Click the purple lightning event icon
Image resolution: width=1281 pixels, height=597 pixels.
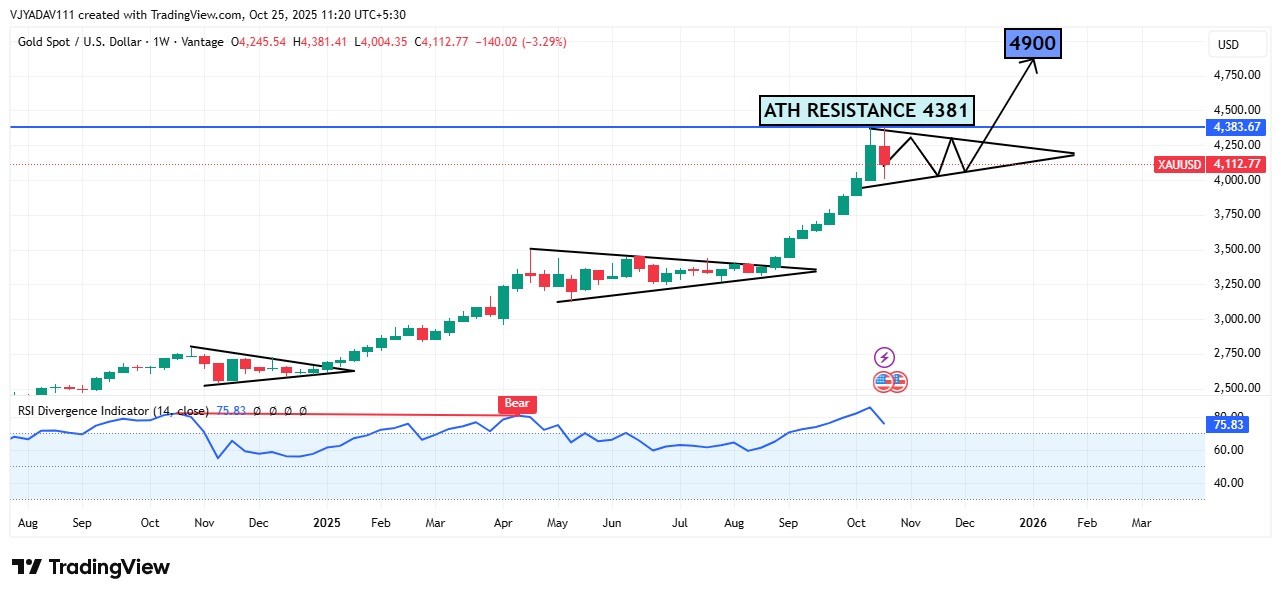click(884, 357)
